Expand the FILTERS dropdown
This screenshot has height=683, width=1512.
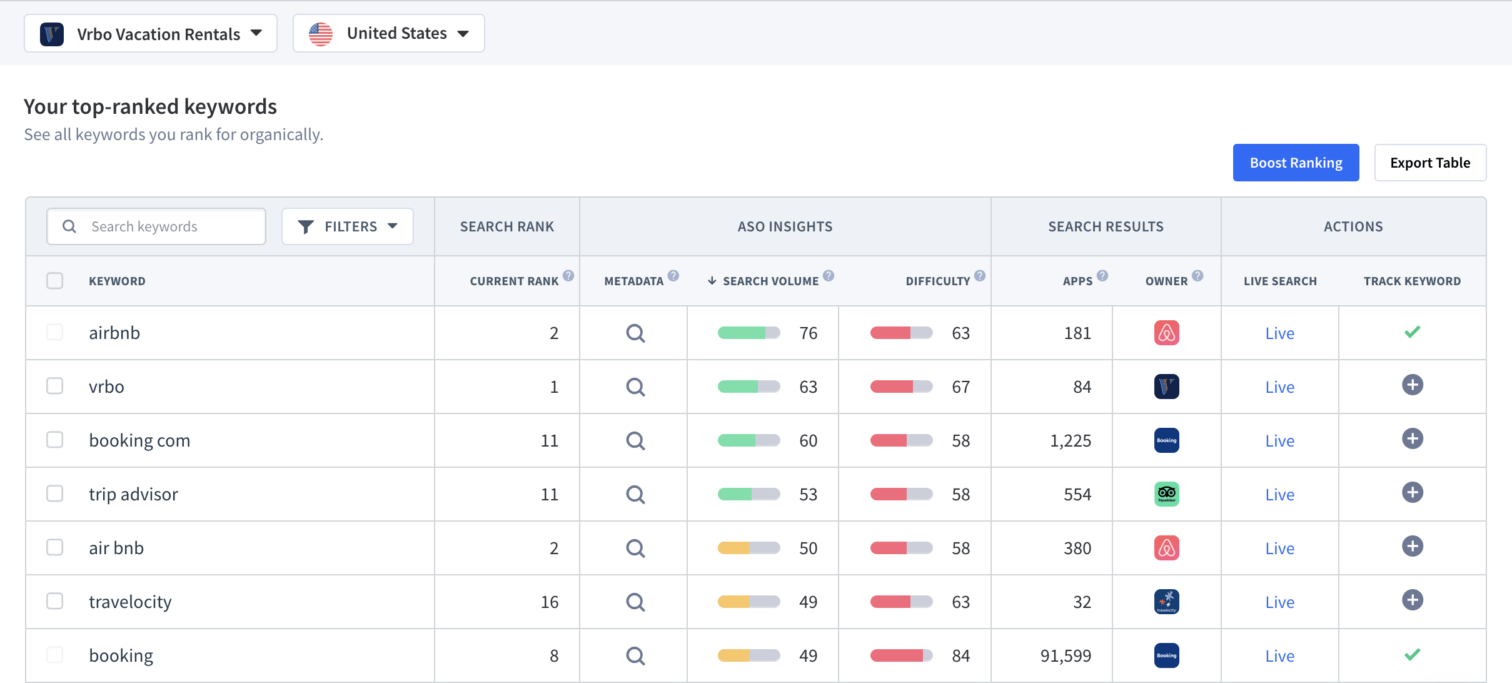pos(347,226)
